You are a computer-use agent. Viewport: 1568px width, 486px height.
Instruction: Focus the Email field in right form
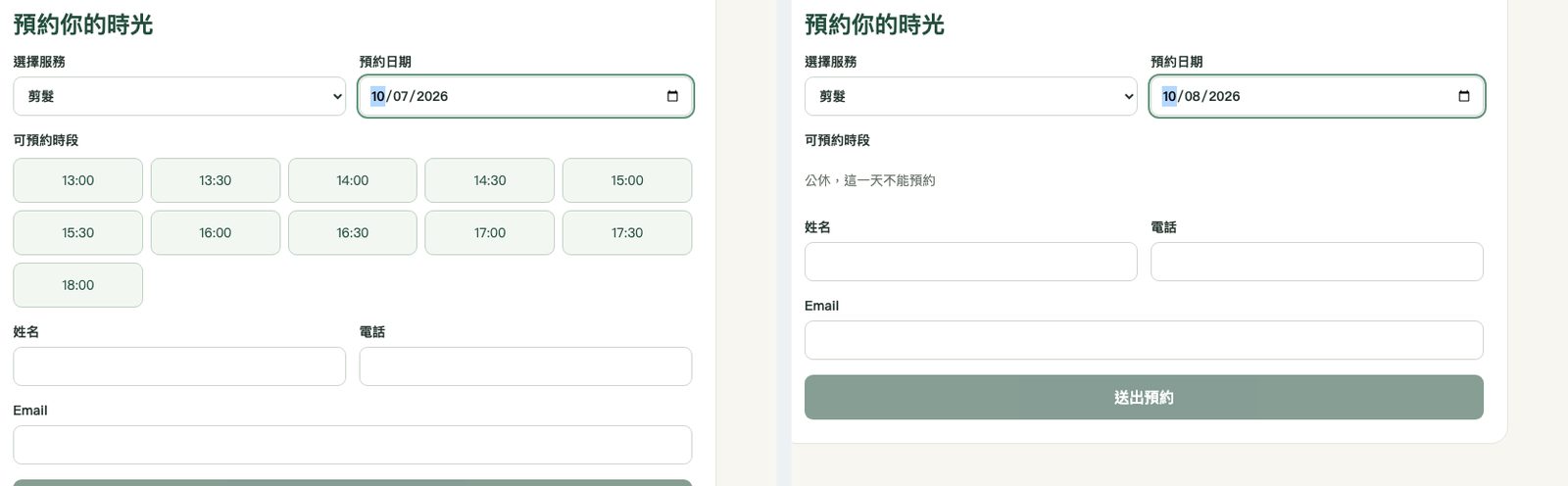click(x=1144, y=340)
